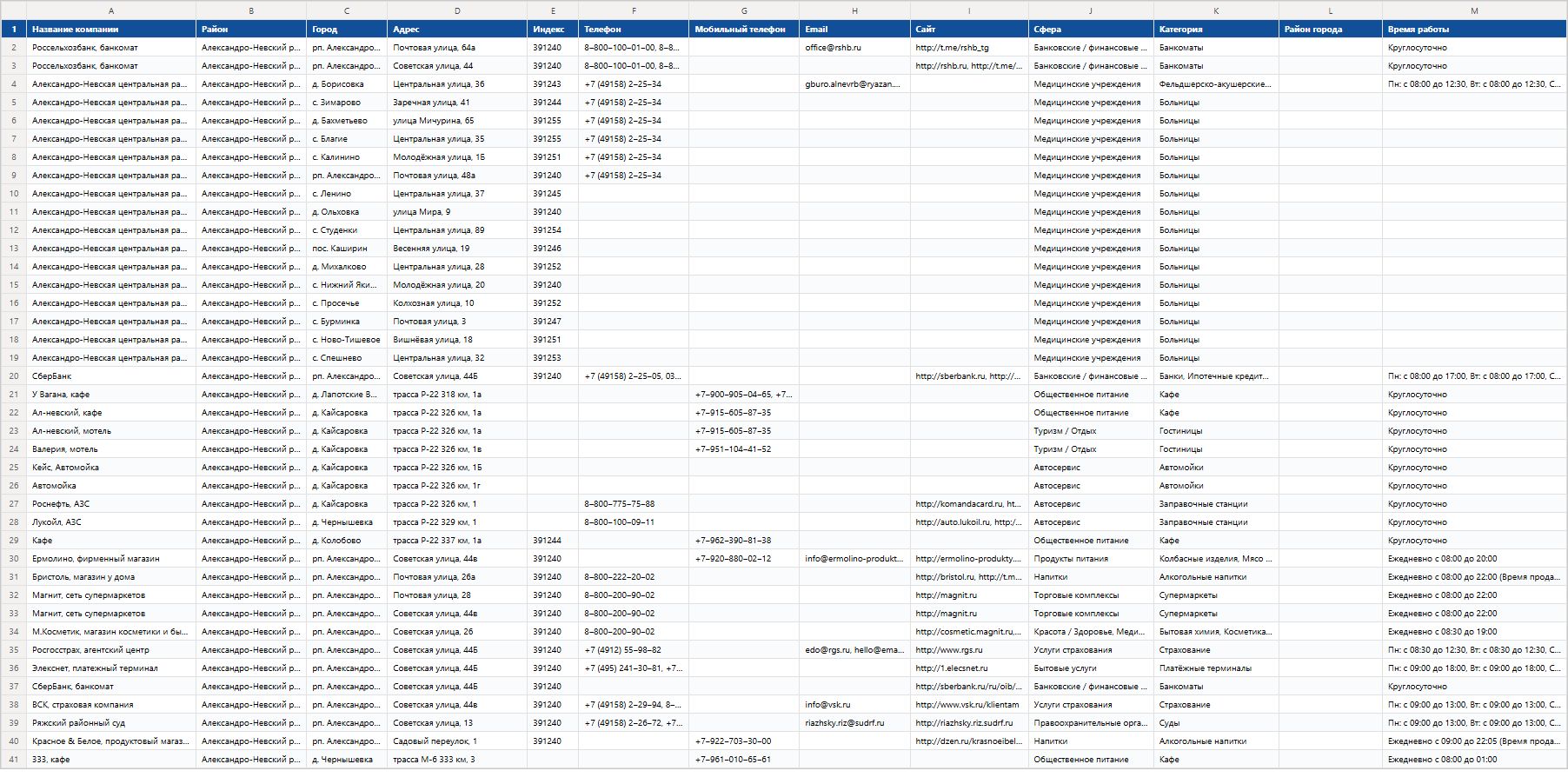Click the index cell '391253'
This screenshot has width=1568, height=784.
[x=553, y=358]
